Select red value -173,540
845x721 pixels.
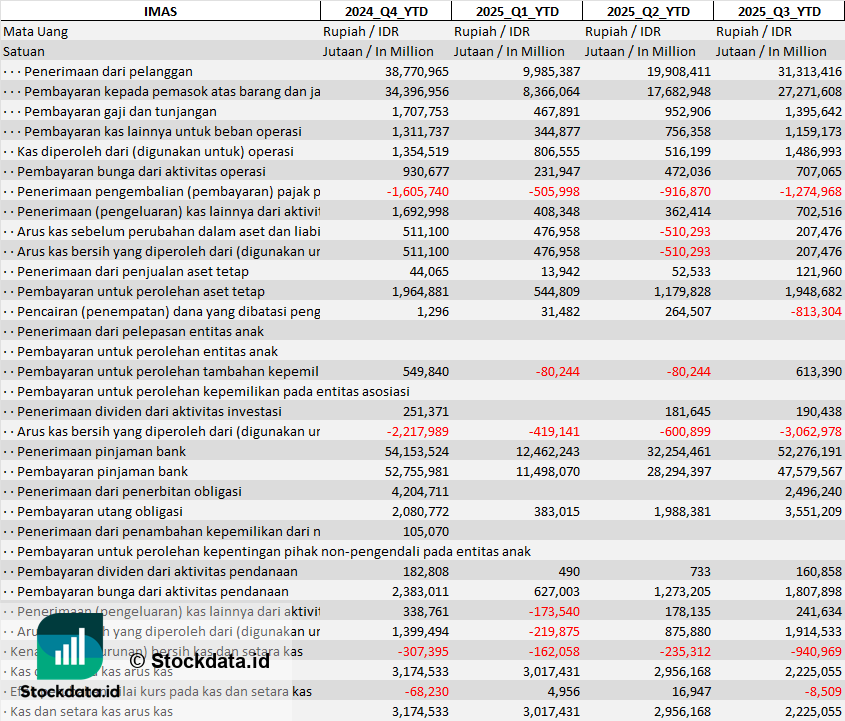[554, 611]
